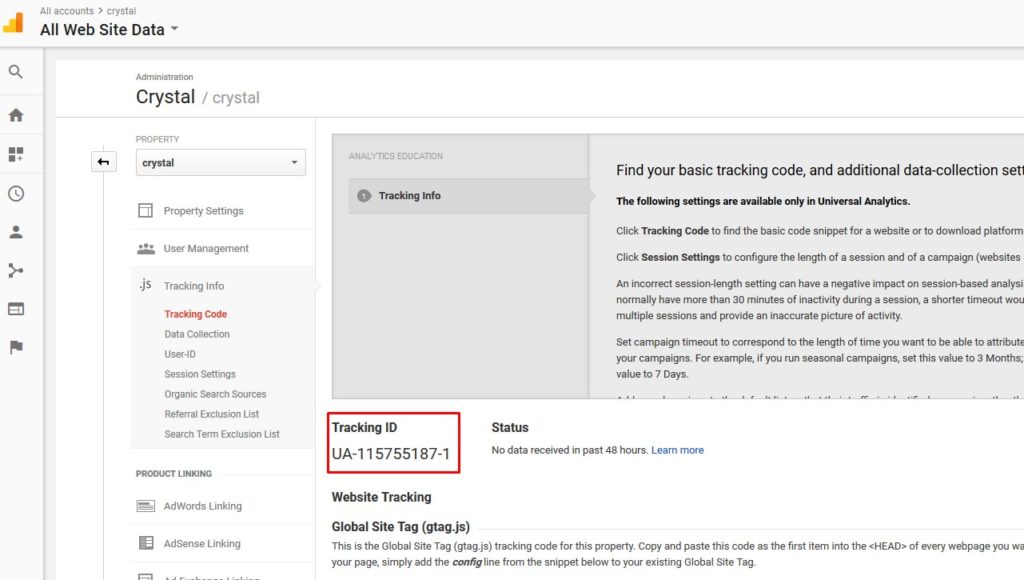The width and height of the screenshot is (1024, 580).
Task: Open Session Settings
Action: point(200,374)
